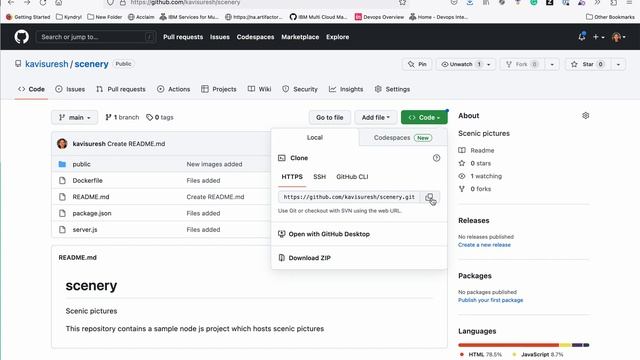Screen dimensions: 640x360
Task: Click the Languages color bar
Action: pyautogui.click(x=524, y=345)
